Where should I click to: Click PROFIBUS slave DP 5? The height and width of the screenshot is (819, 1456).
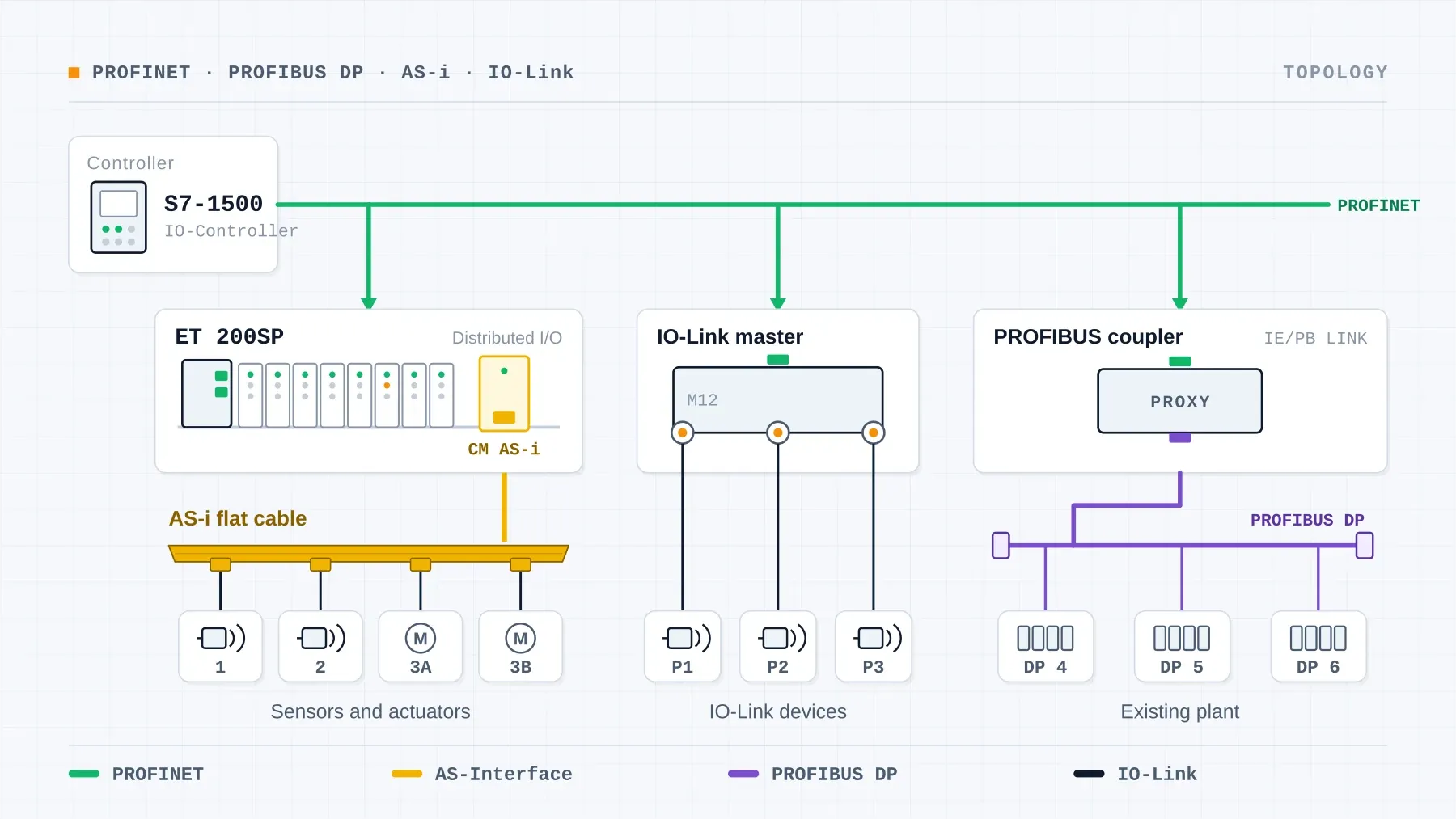(1182, 646)
